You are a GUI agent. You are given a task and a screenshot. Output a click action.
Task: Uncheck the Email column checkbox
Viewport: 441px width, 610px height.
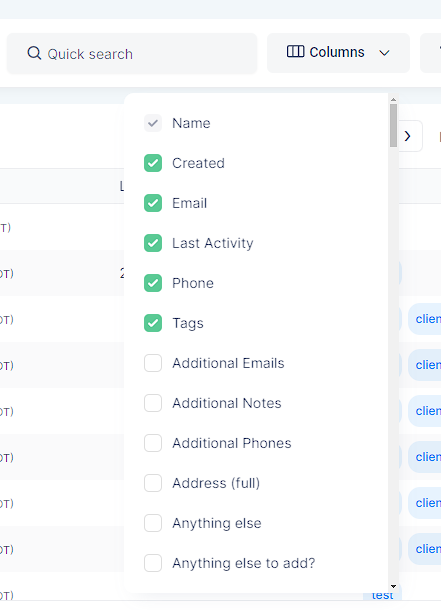pos(153,203)
